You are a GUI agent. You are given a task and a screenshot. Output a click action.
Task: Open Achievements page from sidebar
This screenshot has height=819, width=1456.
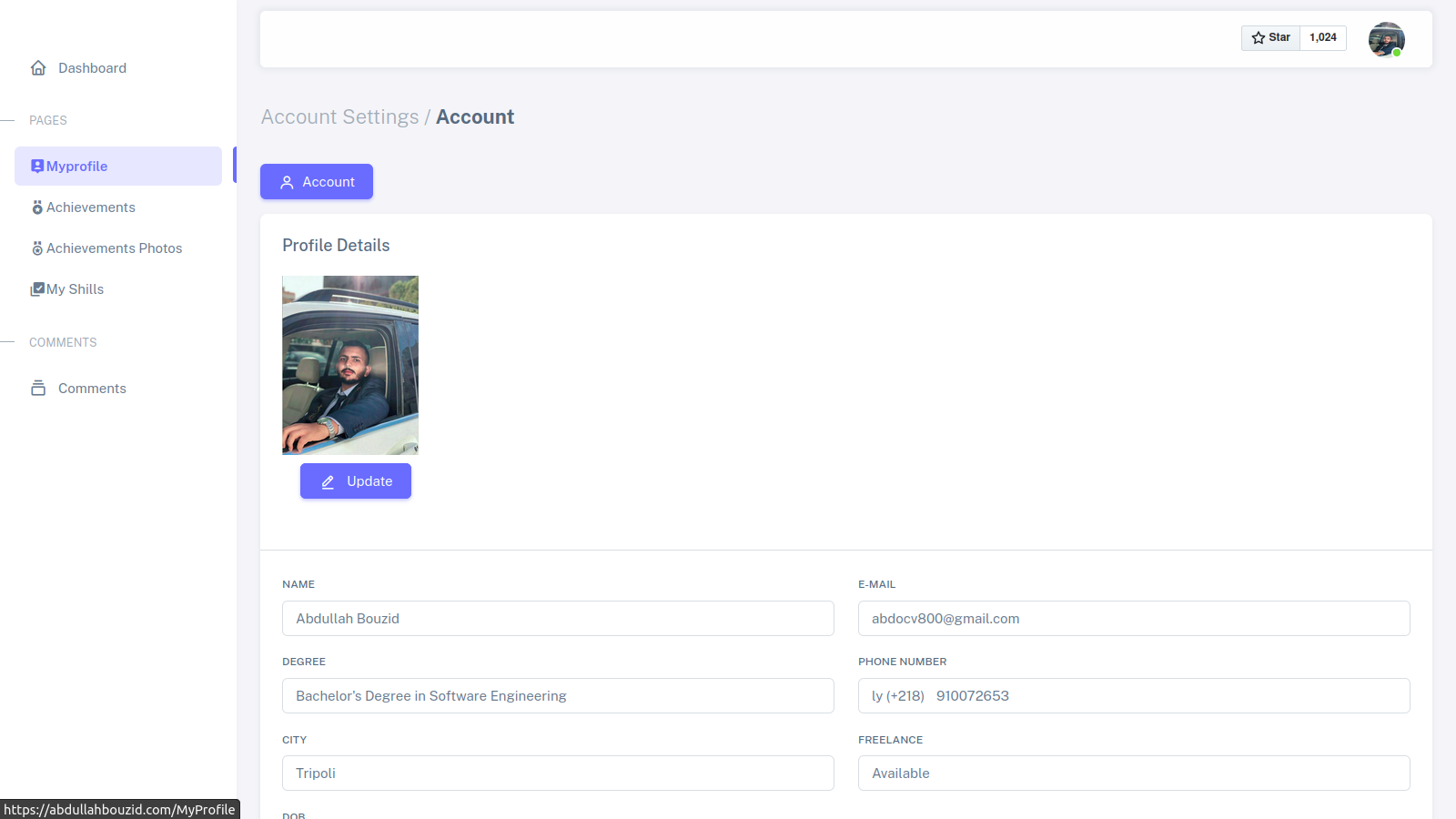point(91,207)
